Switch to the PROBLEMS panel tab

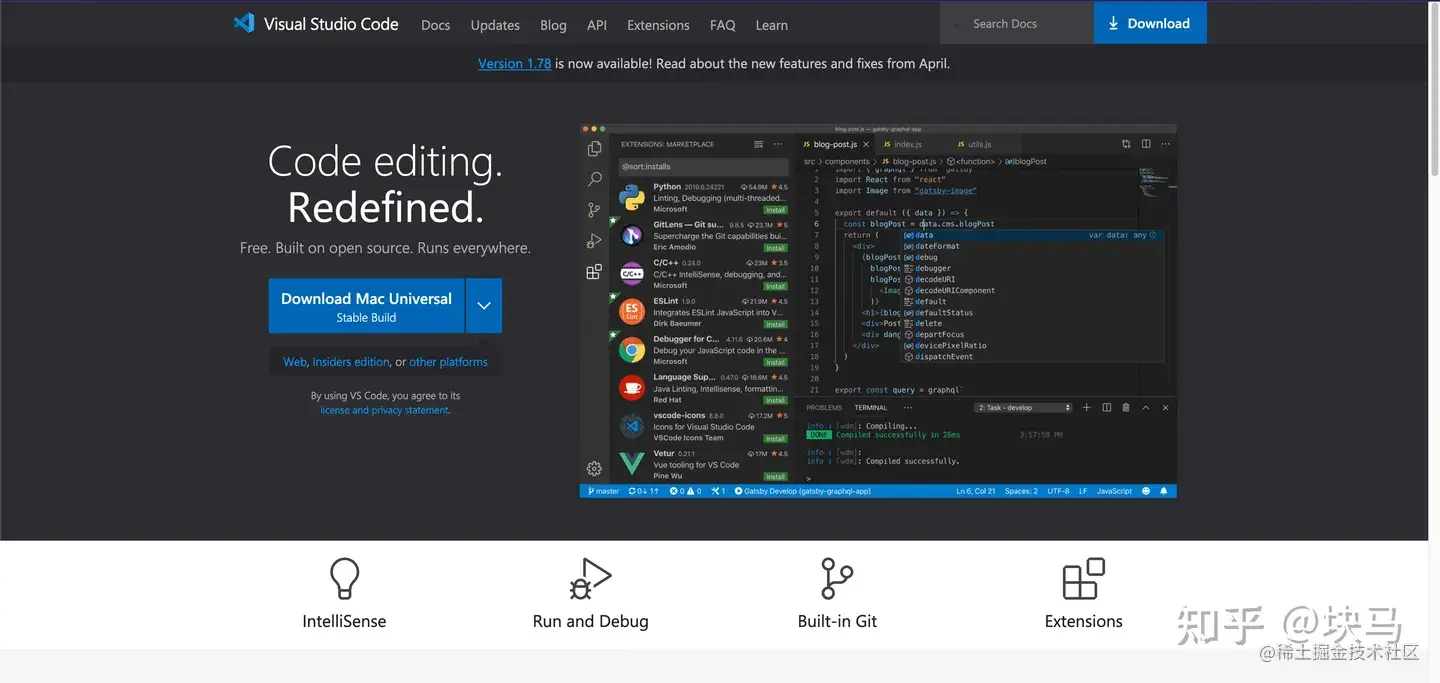825,408
